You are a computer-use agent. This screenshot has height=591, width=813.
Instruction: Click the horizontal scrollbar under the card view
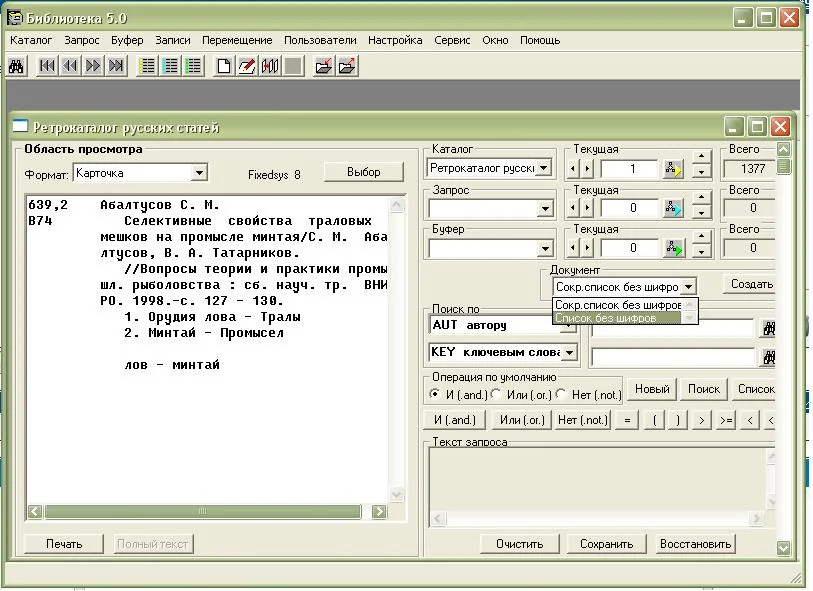coord(202,511)
